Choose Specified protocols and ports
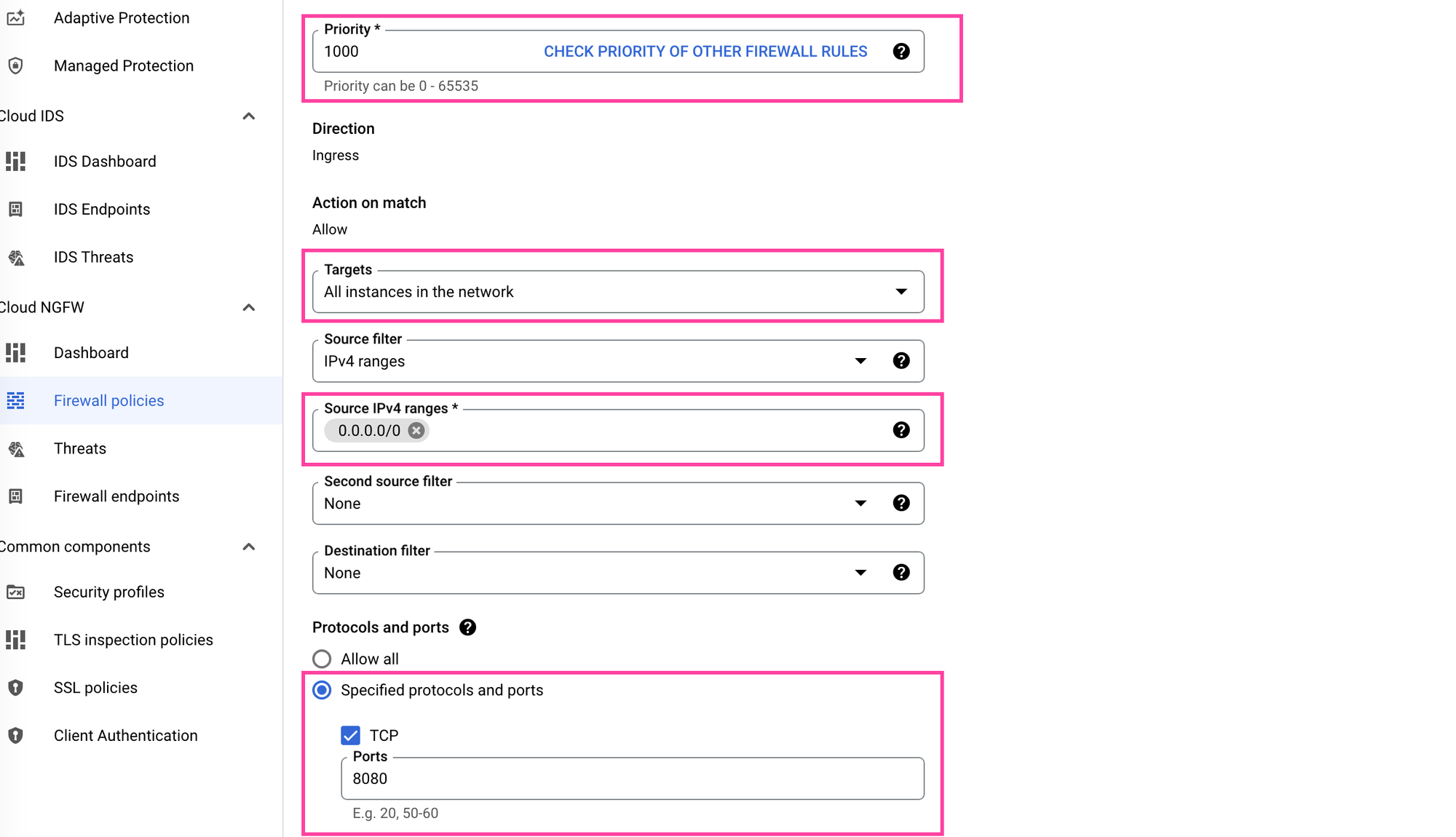Screen dimensions: 1456x837 pyautogui.click(x=322, y=690)
